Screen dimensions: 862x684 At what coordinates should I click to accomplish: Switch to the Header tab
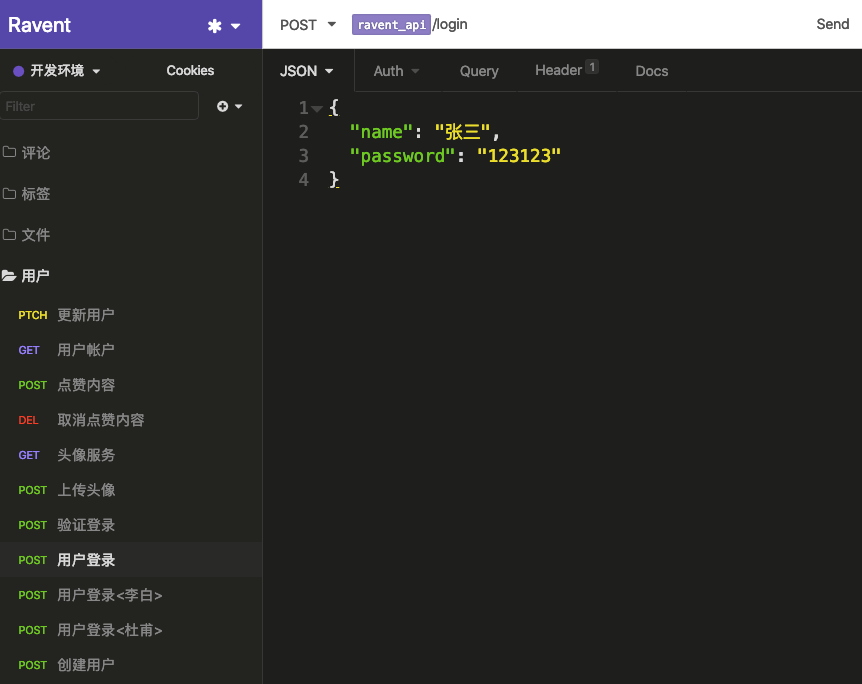click(x=566, y=70)
